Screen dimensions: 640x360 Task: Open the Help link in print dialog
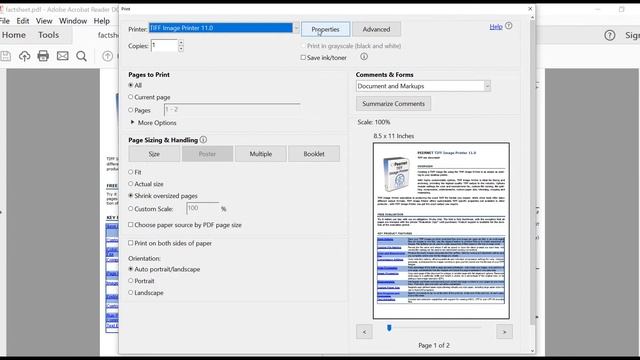496,27
